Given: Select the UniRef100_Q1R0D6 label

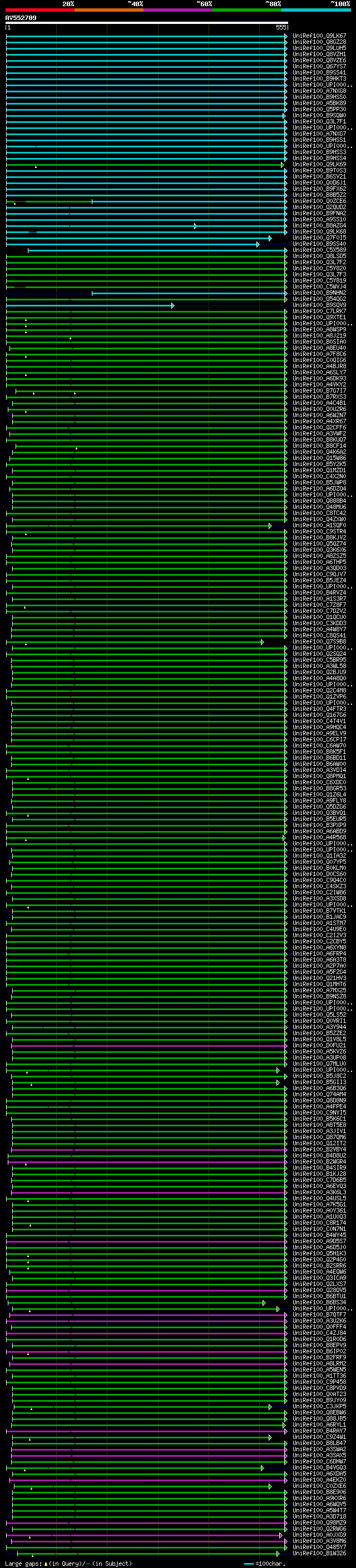Looking at the screenshot, I should pyautogui.click(x=319, y=1339).
